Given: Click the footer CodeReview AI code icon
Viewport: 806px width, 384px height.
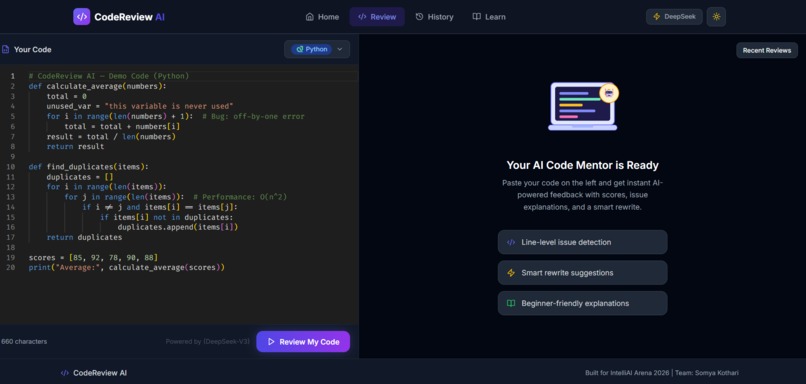Looking at the screenshot, I should [x=64, y=373].
